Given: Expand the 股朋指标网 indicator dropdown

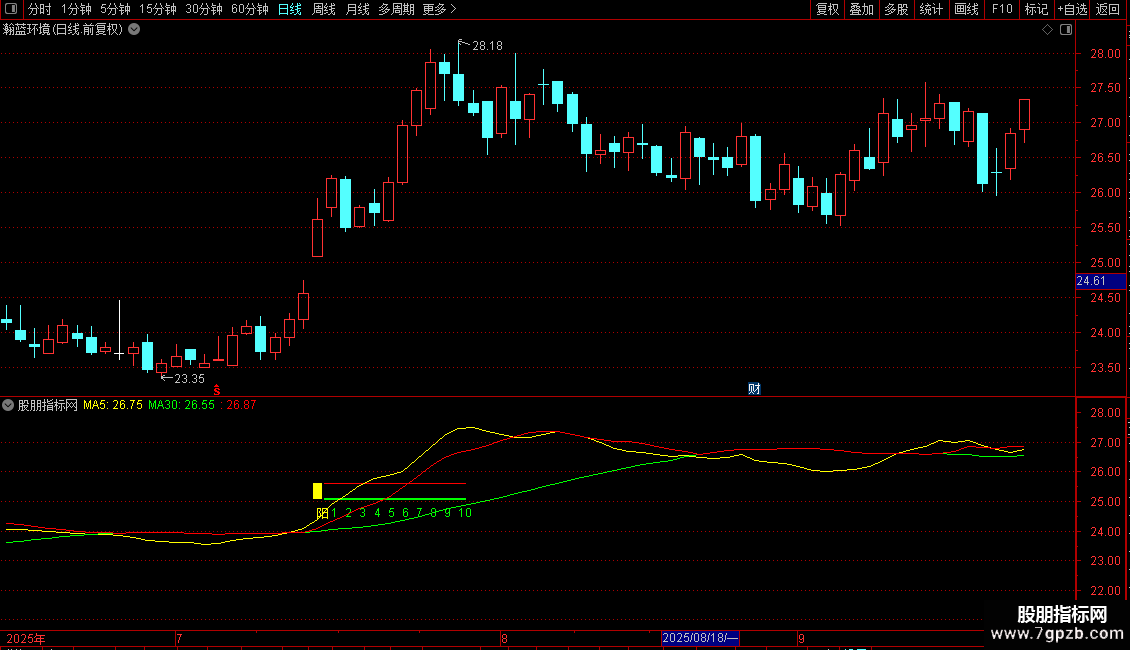Looking at the screenshot, I should coord(8,405).
